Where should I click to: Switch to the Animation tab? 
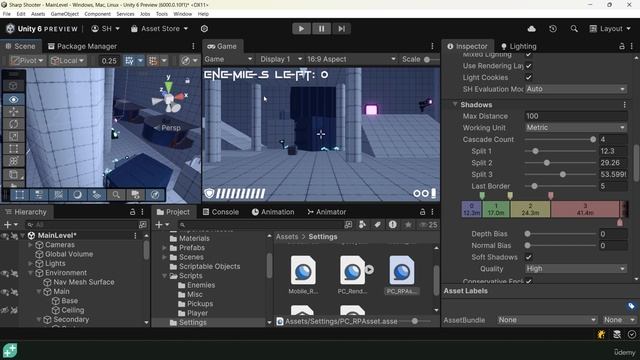tap(273, 212)
